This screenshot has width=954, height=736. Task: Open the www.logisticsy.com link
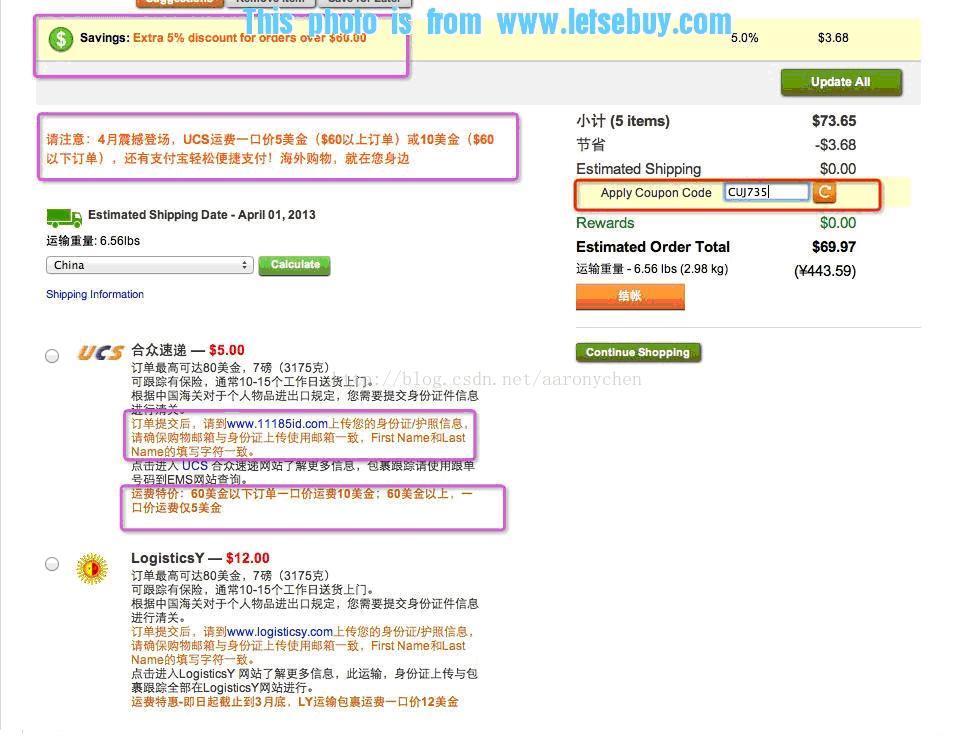coord(279,631)
